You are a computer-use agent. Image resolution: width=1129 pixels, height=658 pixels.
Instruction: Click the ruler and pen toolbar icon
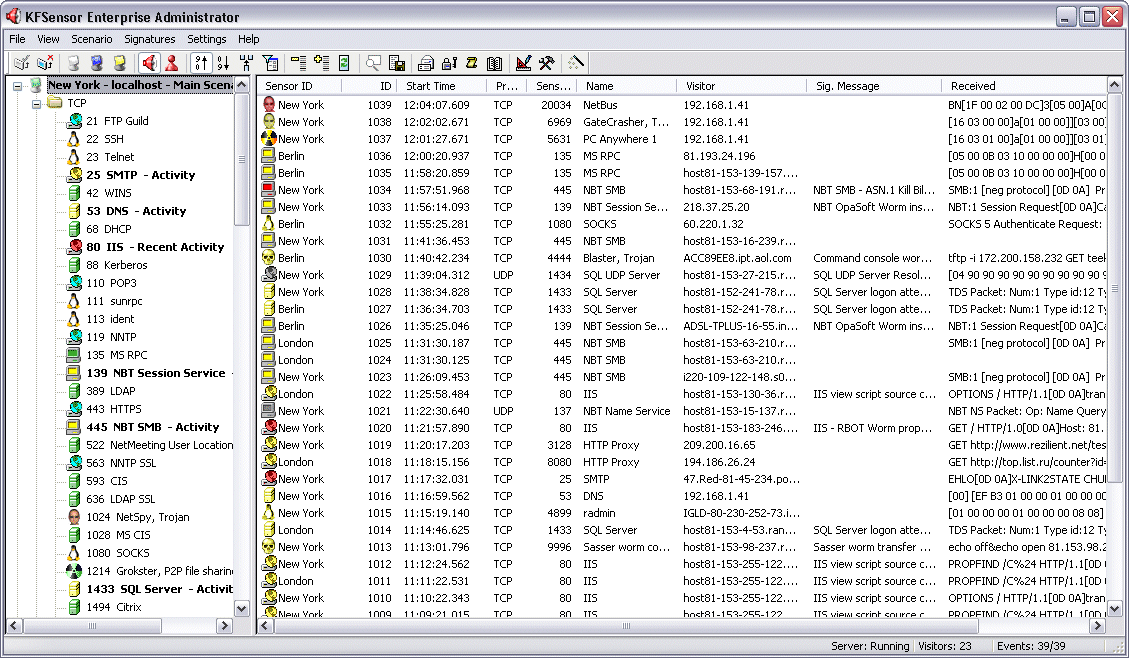(523, 63)
